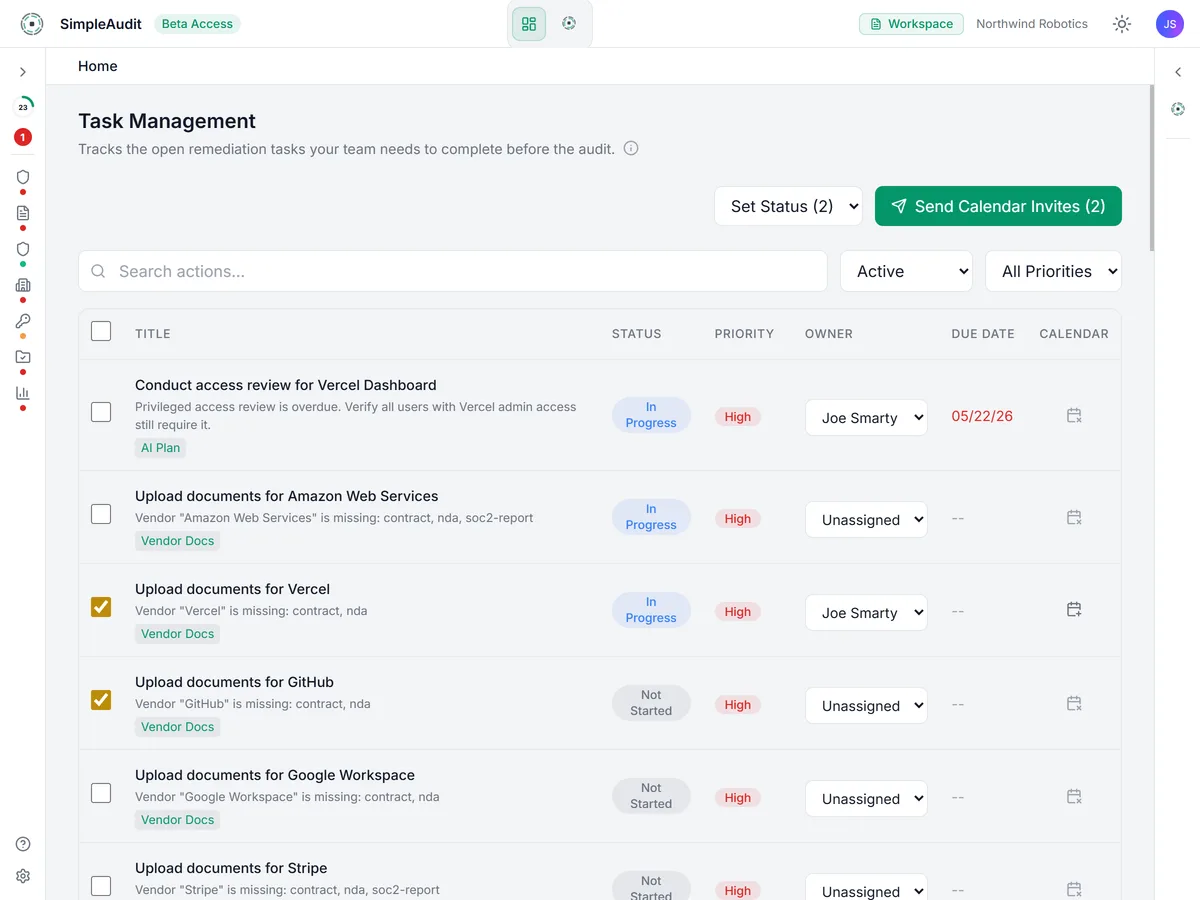Toggle the select-all checkbox in header

(101, 331)
